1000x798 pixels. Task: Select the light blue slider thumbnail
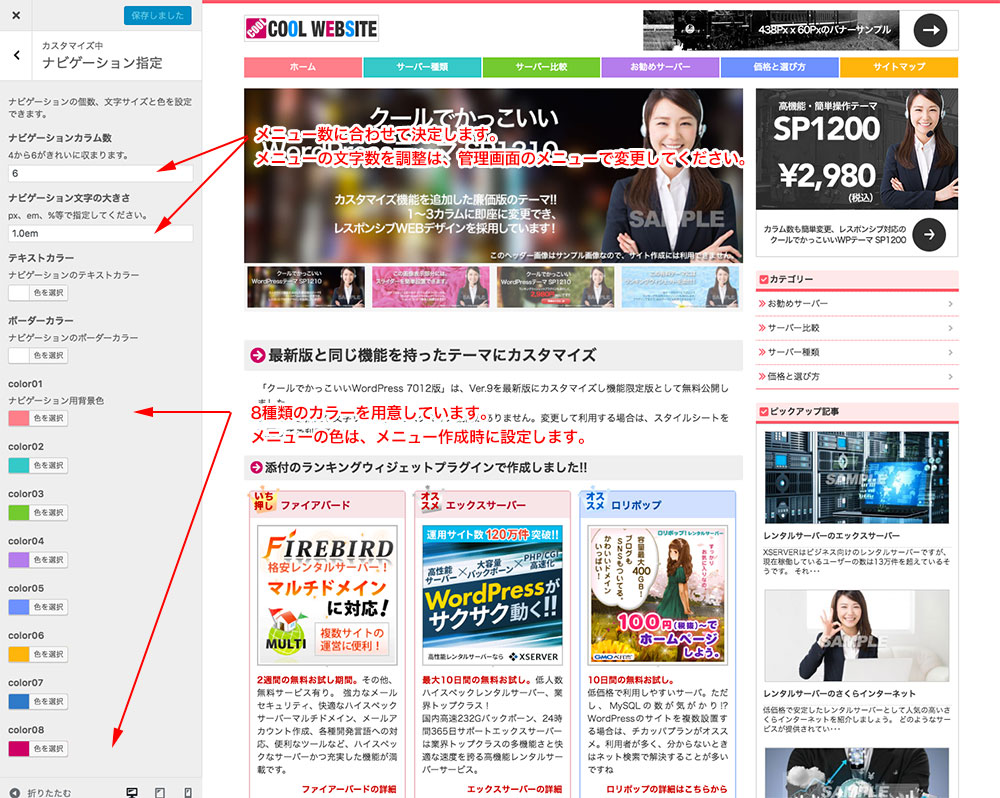pyautogui.click(x=680, y=287)
